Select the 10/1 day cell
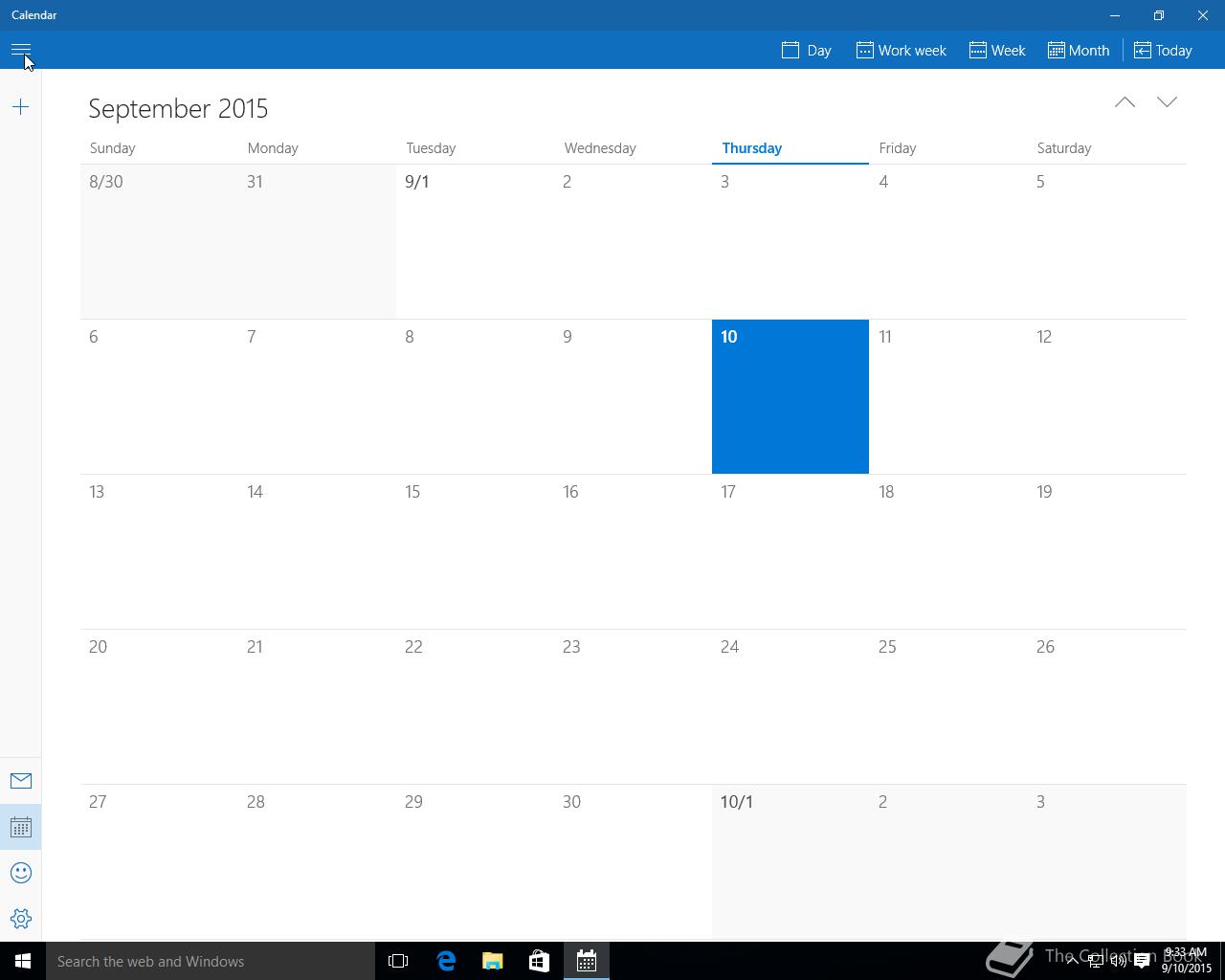Image resolution: width=1225 pixels, height=980 pixels. [x=791, y=861]
